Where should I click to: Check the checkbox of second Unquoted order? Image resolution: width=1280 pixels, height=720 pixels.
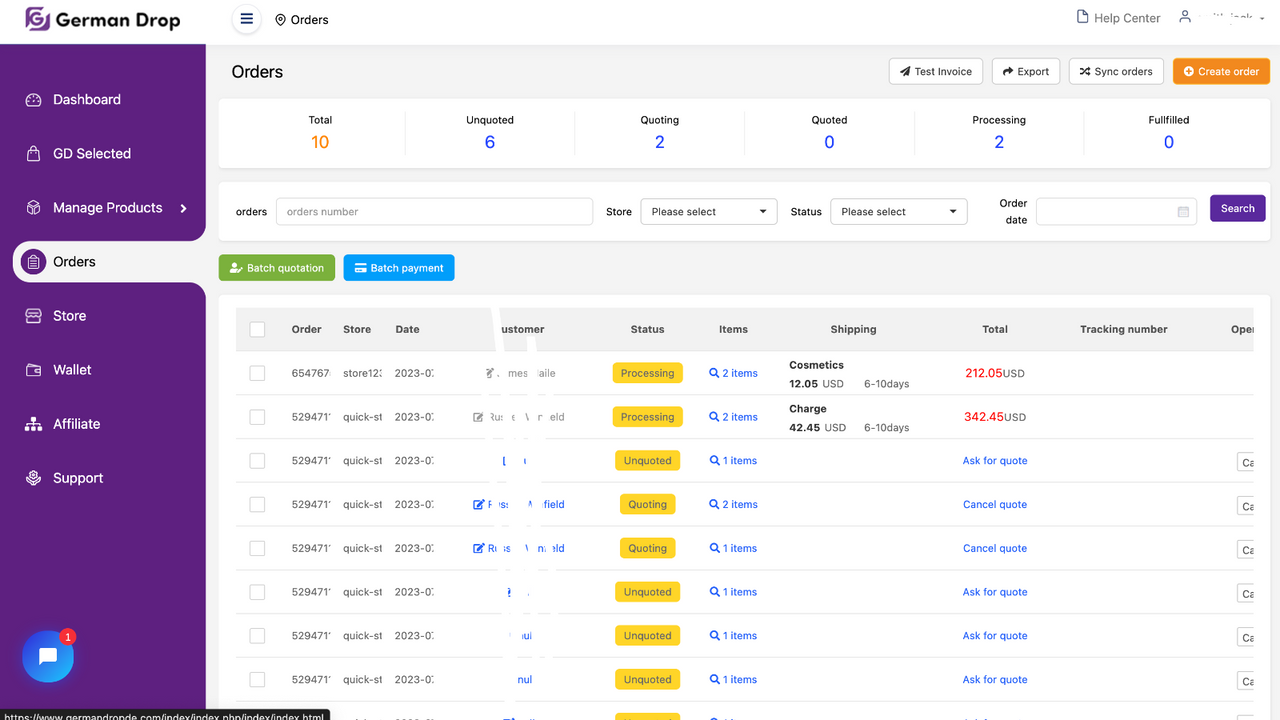click(257, 592)
